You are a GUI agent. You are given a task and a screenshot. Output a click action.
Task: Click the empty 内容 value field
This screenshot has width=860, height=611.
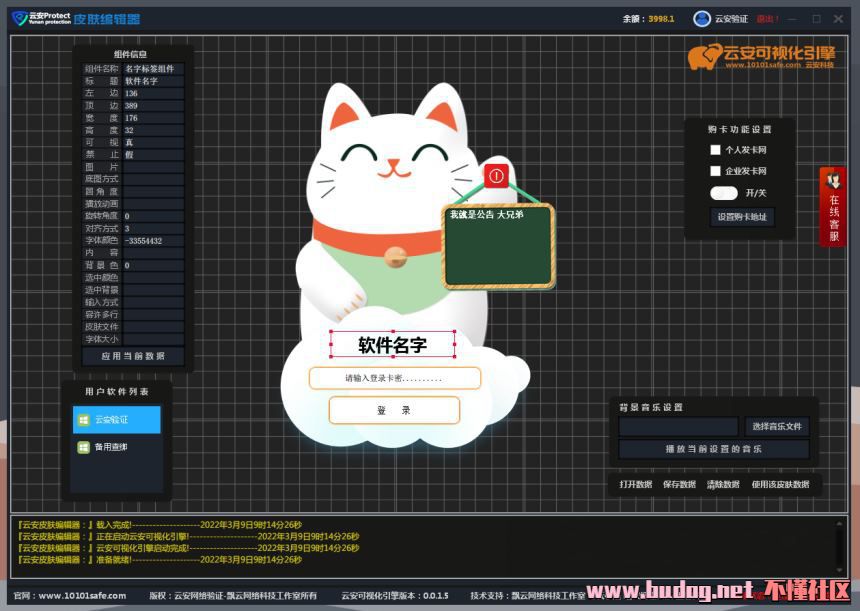coord(154,253)
